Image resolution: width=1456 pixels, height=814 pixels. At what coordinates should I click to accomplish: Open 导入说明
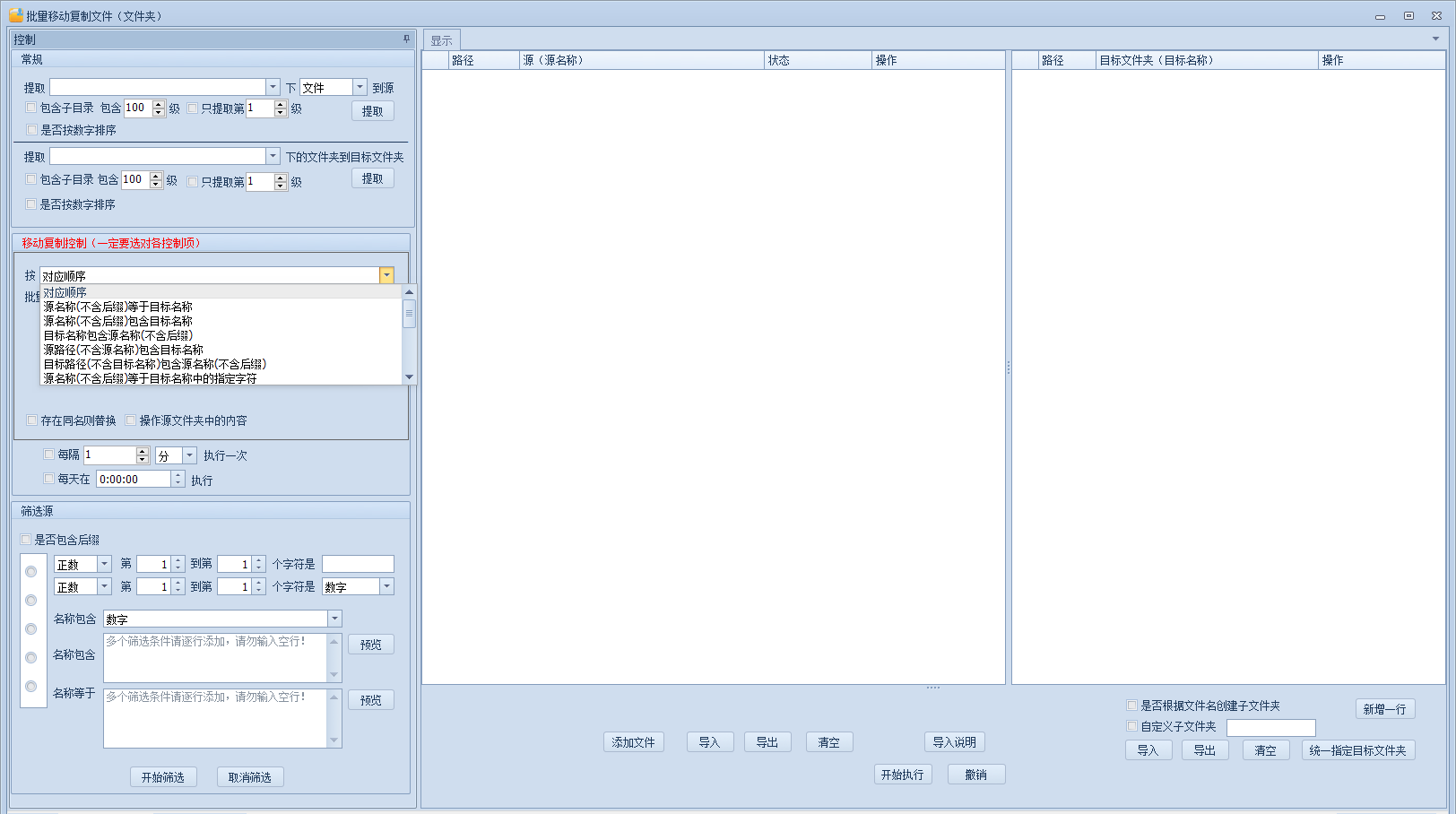955,742
